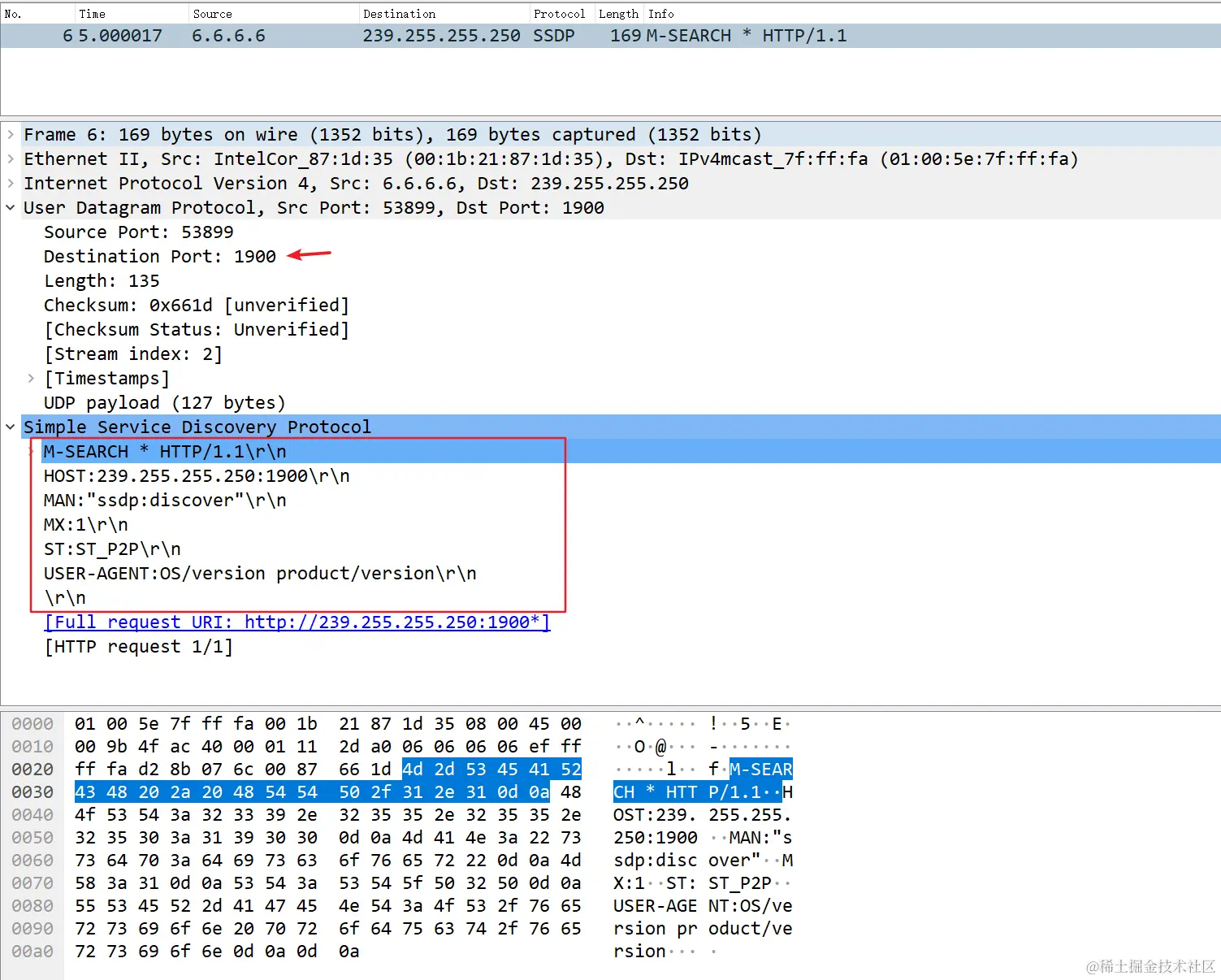Sort packets by the Protocol column
Viewport: 1221px width, 980px height.
tap(562, 14)
